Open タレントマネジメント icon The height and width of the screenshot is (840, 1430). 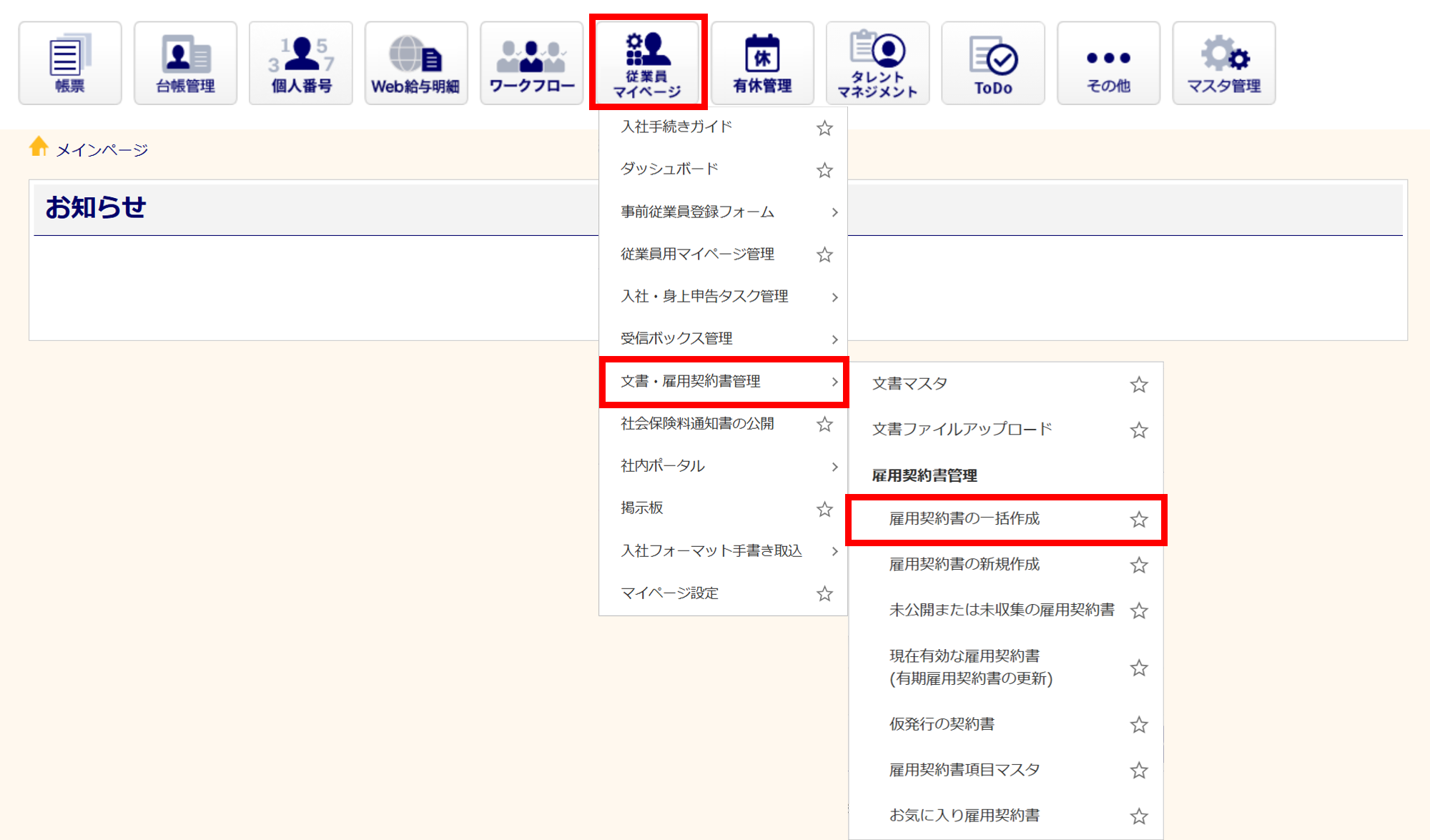point(877,63)
